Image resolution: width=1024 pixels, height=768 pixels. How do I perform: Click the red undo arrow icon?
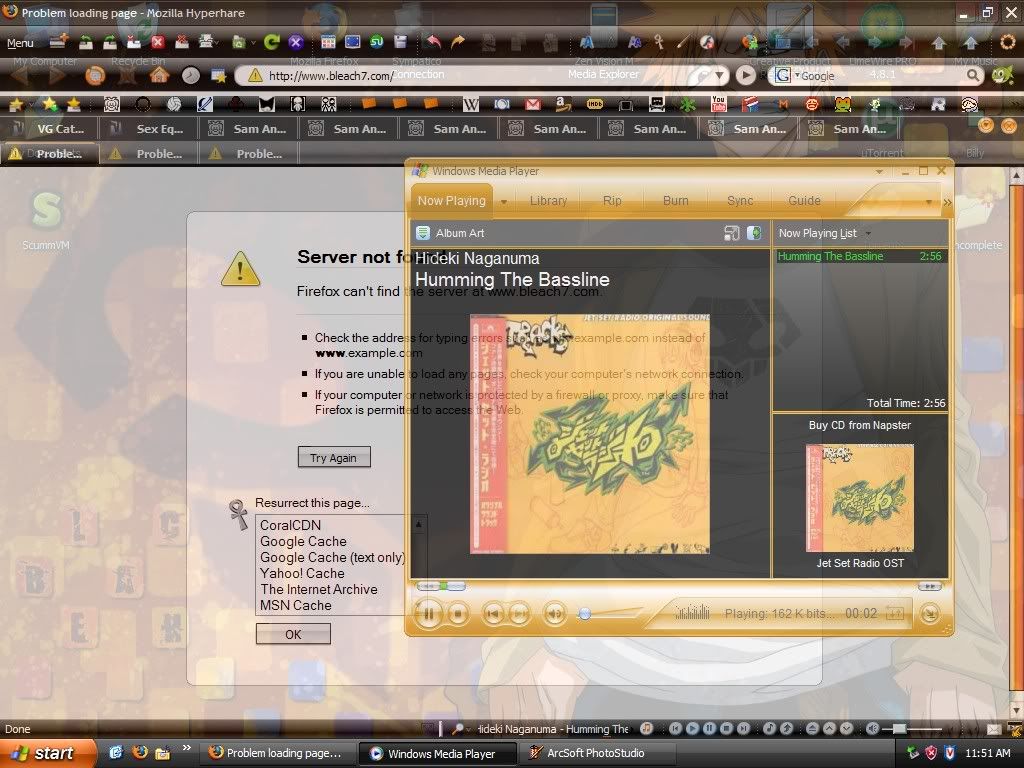[433, 42]
